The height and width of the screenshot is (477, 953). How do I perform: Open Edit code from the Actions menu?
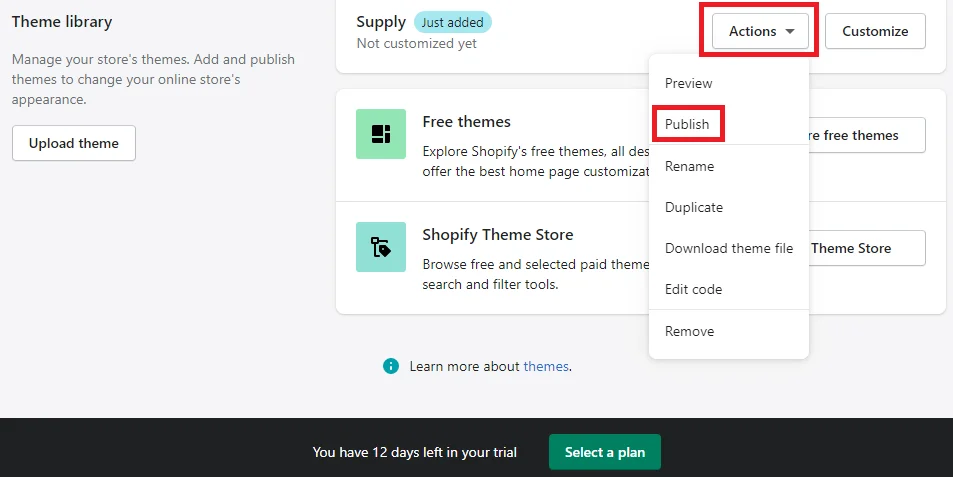pos(693,289)
